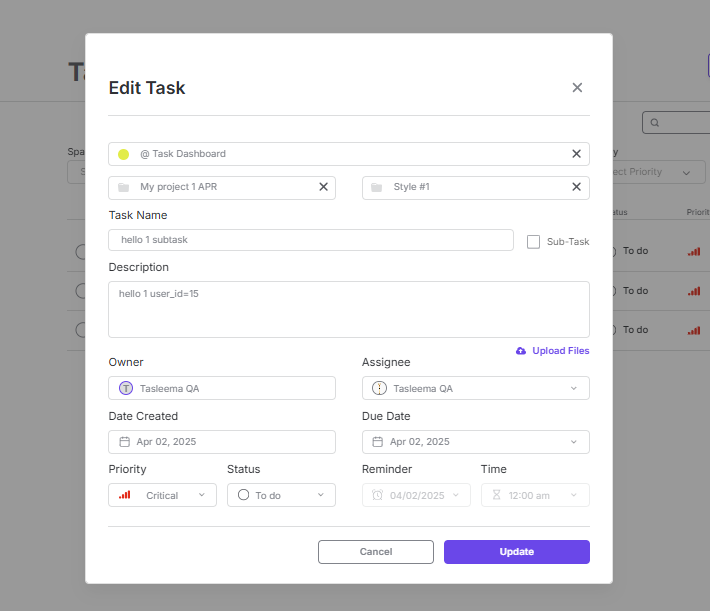Click the yellow space color dot
Viewport: 710px width, 611px height.
click(x=124, y=154)
